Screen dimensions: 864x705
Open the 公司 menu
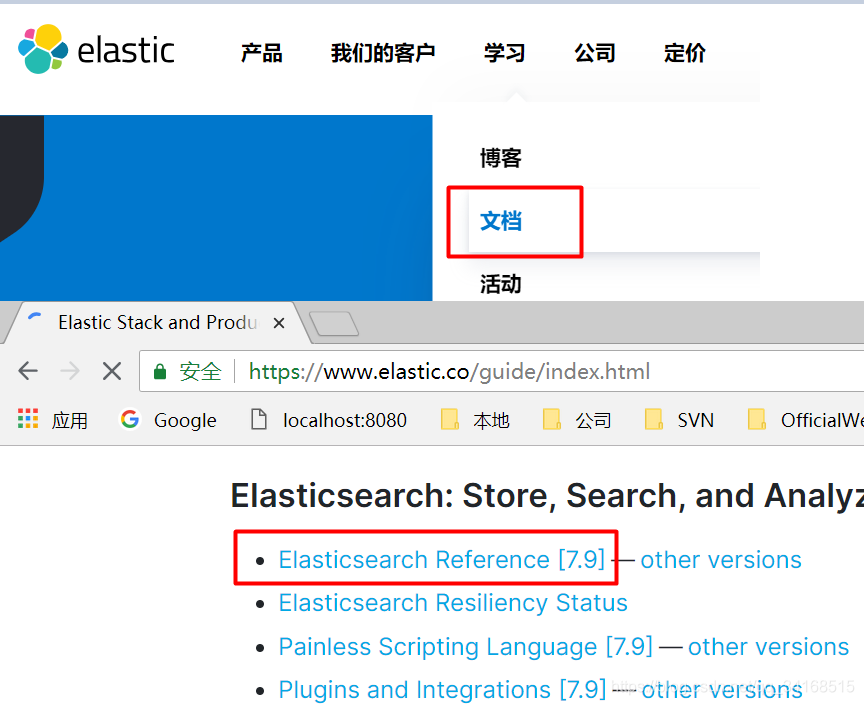pos(595,53)
